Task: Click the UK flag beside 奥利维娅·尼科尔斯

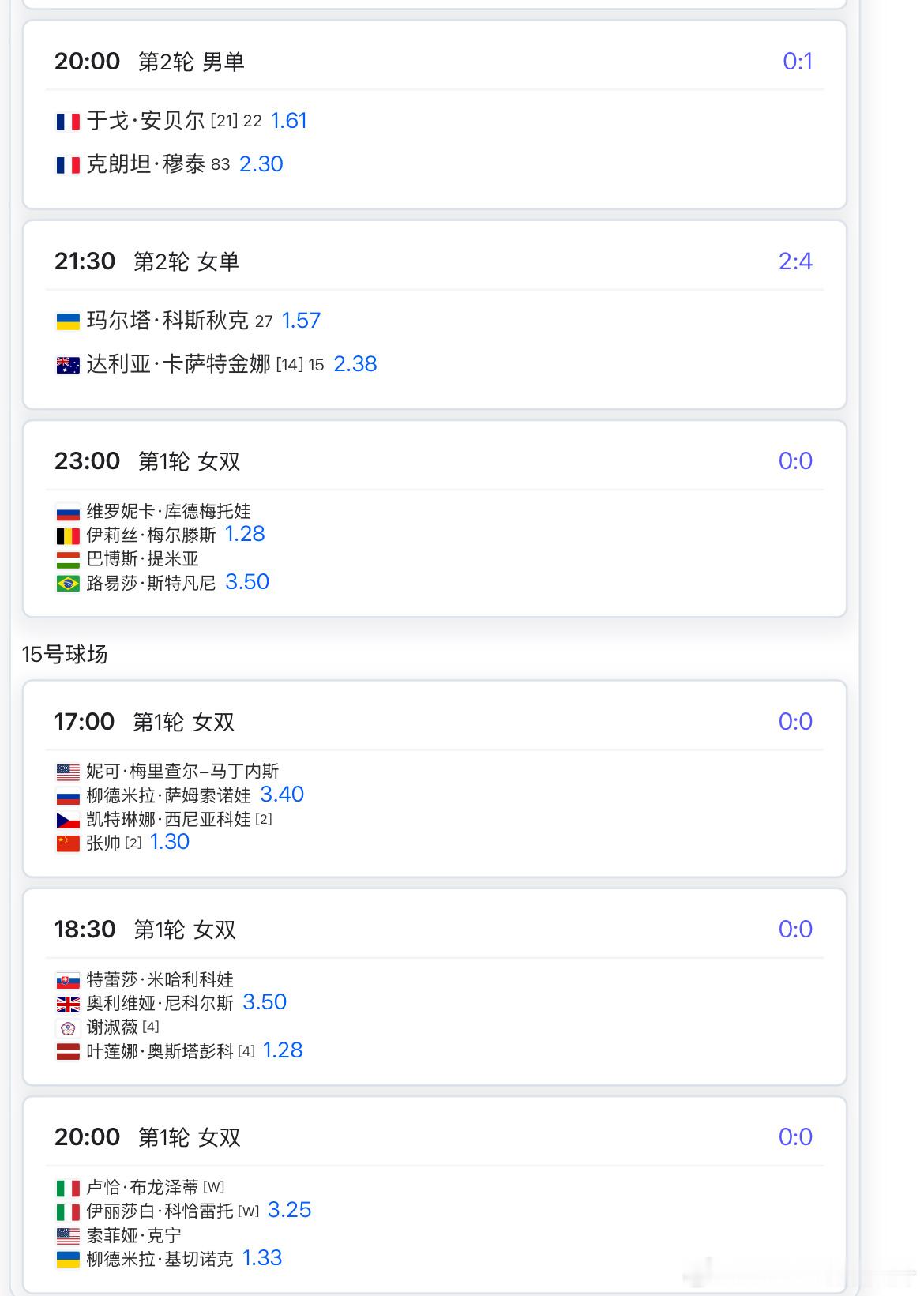Action: pyautogui.click(x=68, y=1004)
